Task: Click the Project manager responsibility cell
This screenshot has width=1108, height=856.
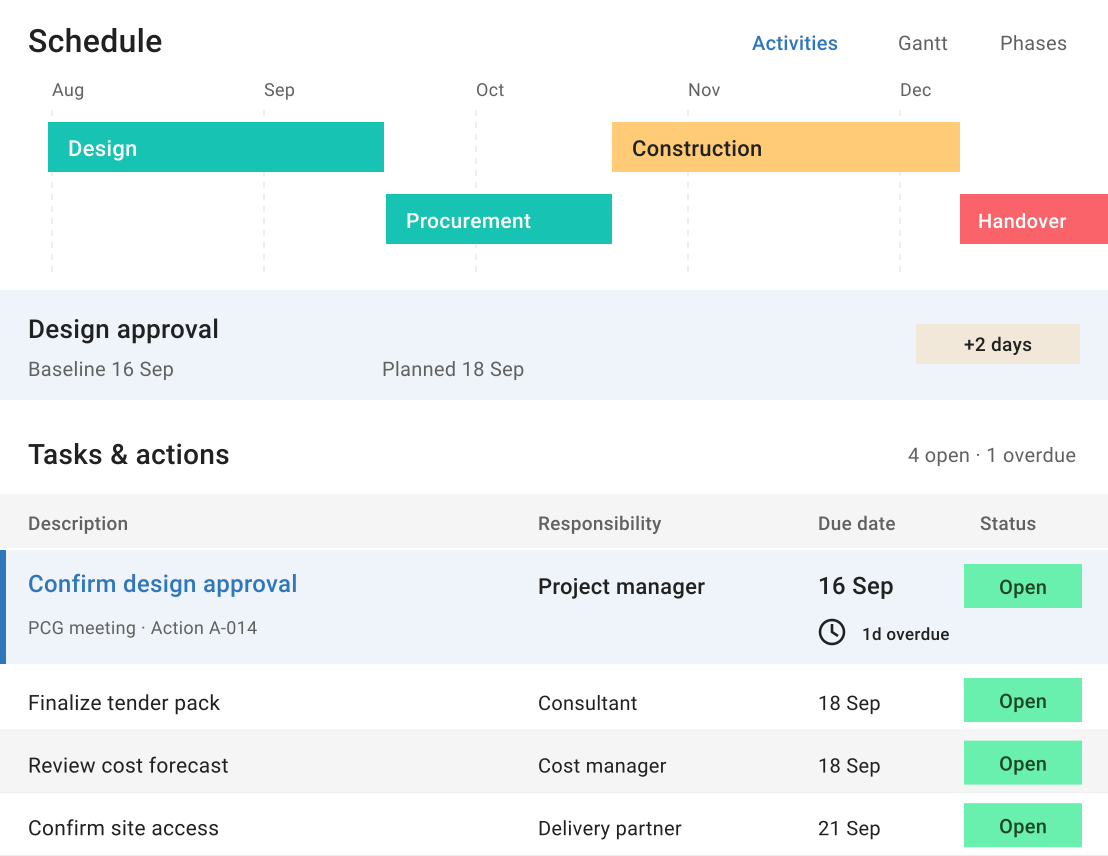Action: [x=621, y=587]
